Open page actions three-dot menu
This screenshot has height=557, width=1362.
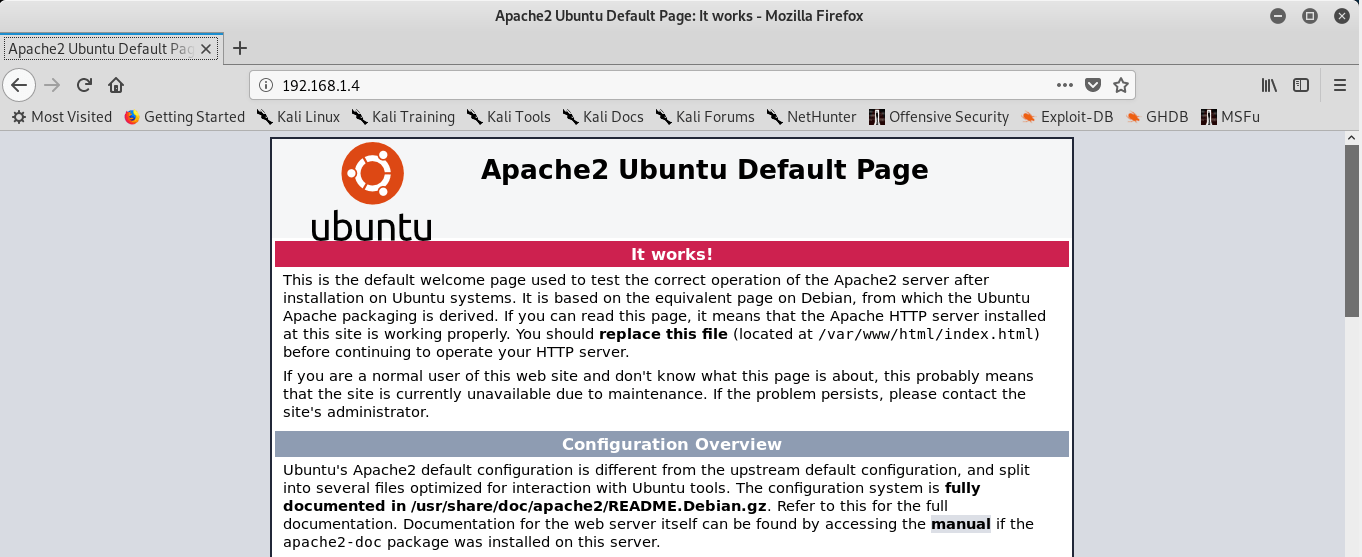pyautogui.click(x=1064, y=85)
